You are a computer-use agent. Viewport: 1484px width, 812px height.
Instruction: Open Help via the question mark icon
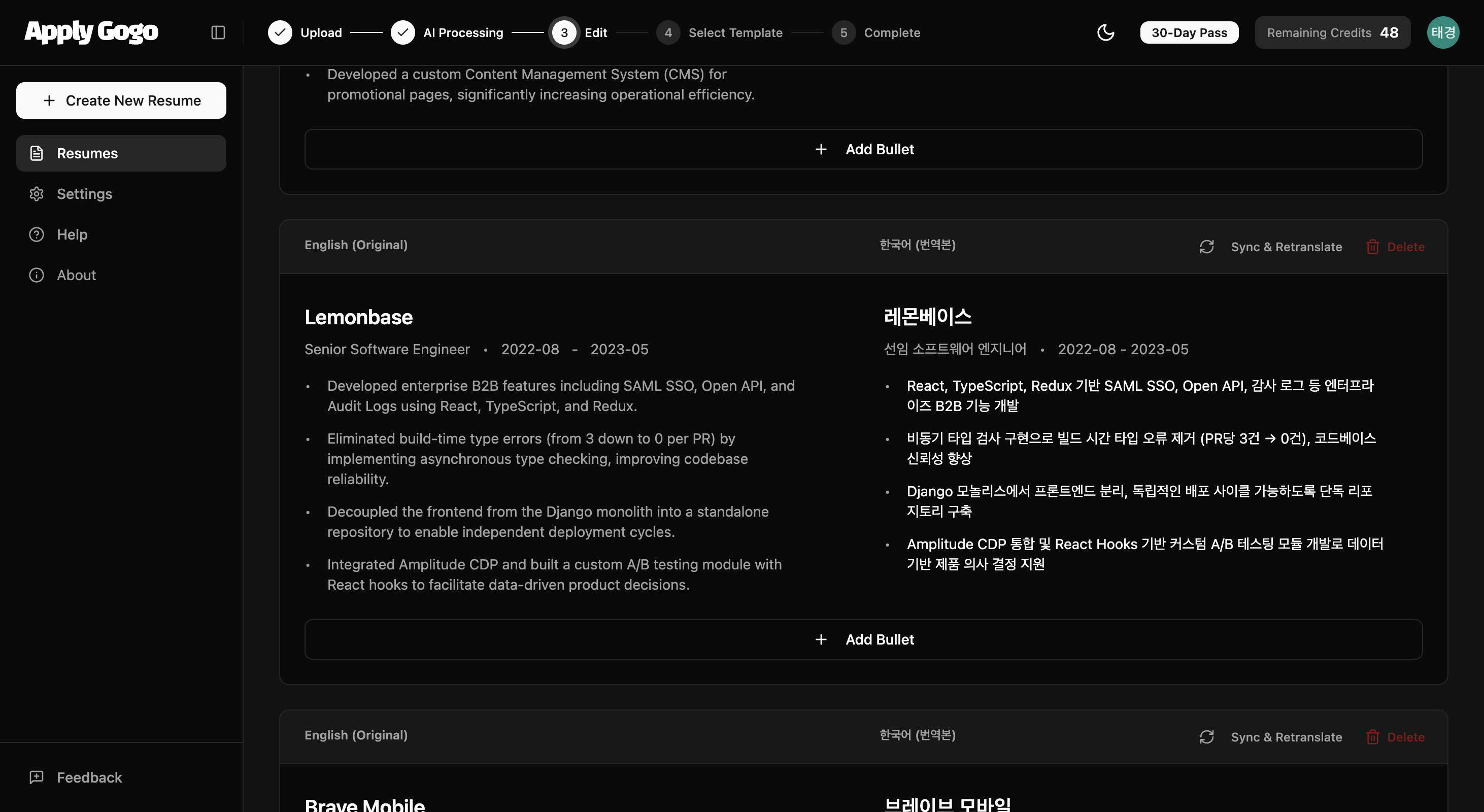(x=37, y=234)
